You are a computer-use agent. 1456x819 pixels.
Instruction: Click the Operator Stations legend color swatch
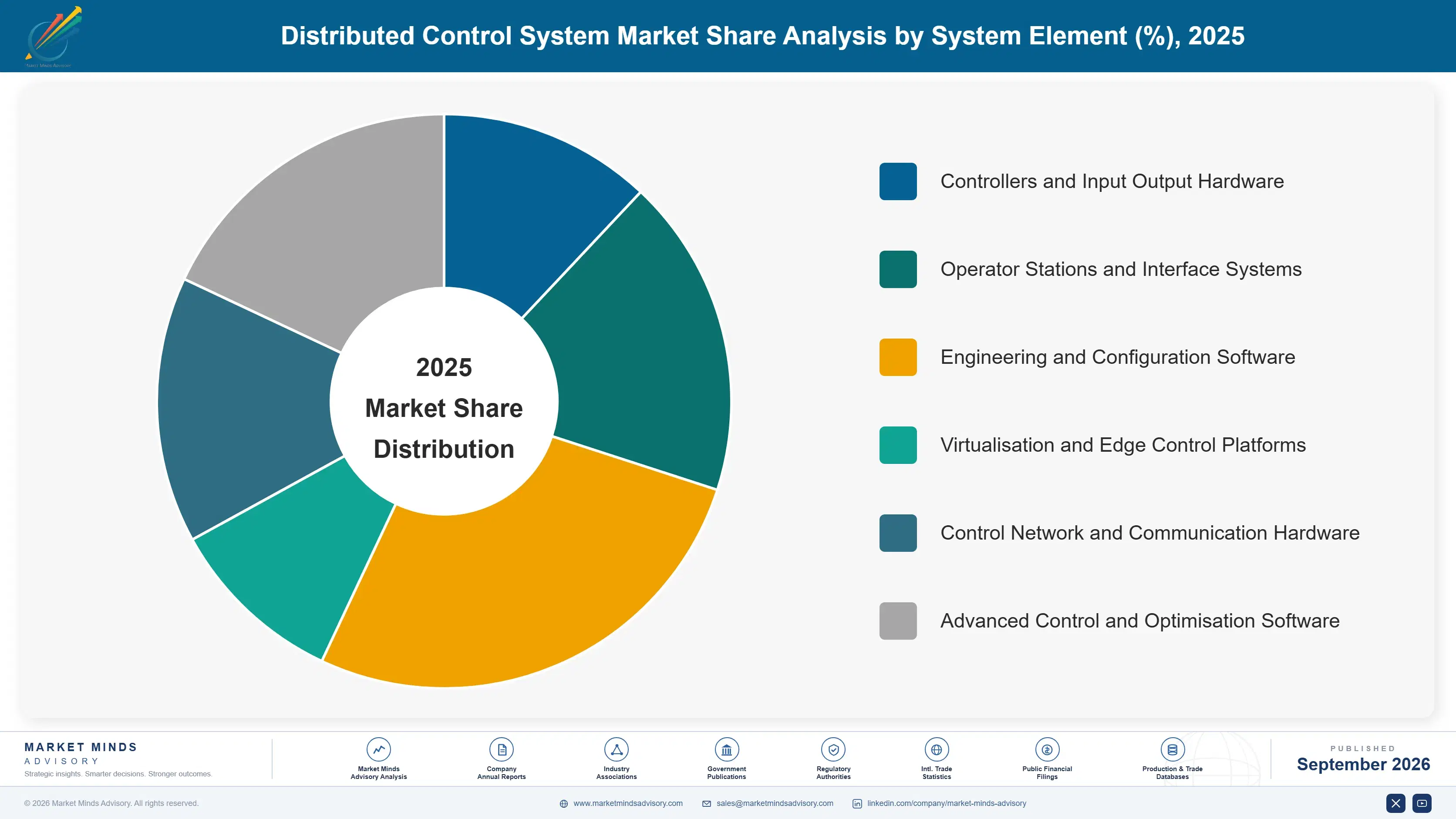[897, 269]
